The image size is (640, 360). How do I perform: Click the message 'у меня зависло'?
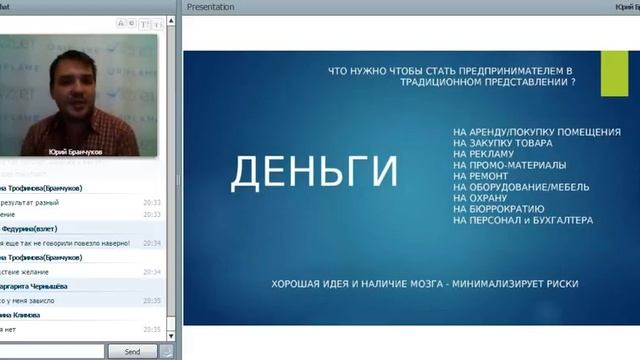point(30,301)
